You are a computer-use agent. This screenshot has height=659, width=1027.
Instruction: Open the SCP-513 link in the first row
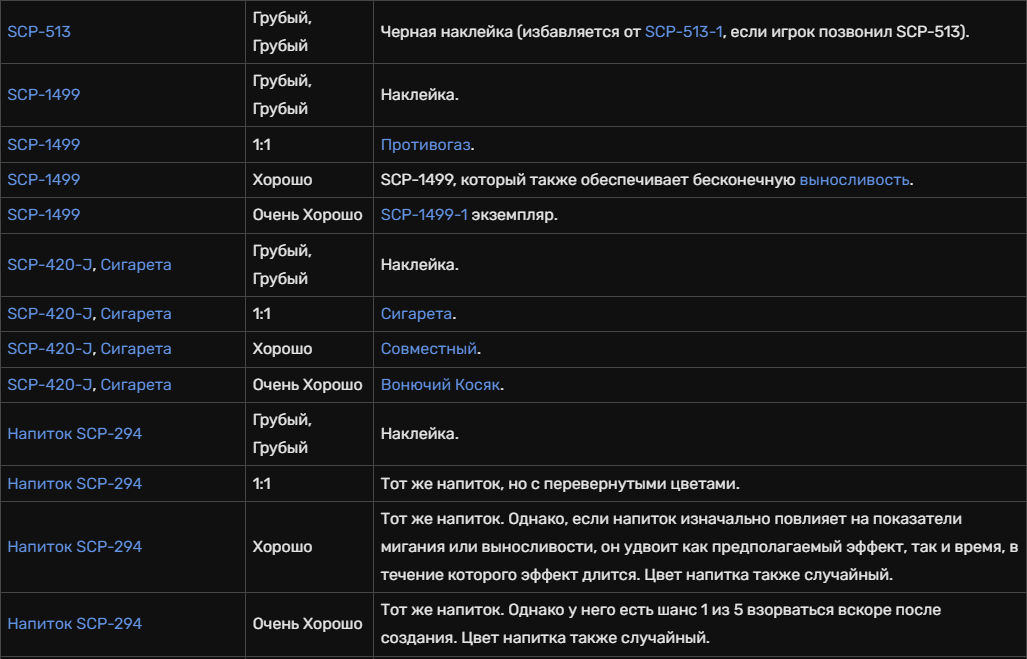39,31
